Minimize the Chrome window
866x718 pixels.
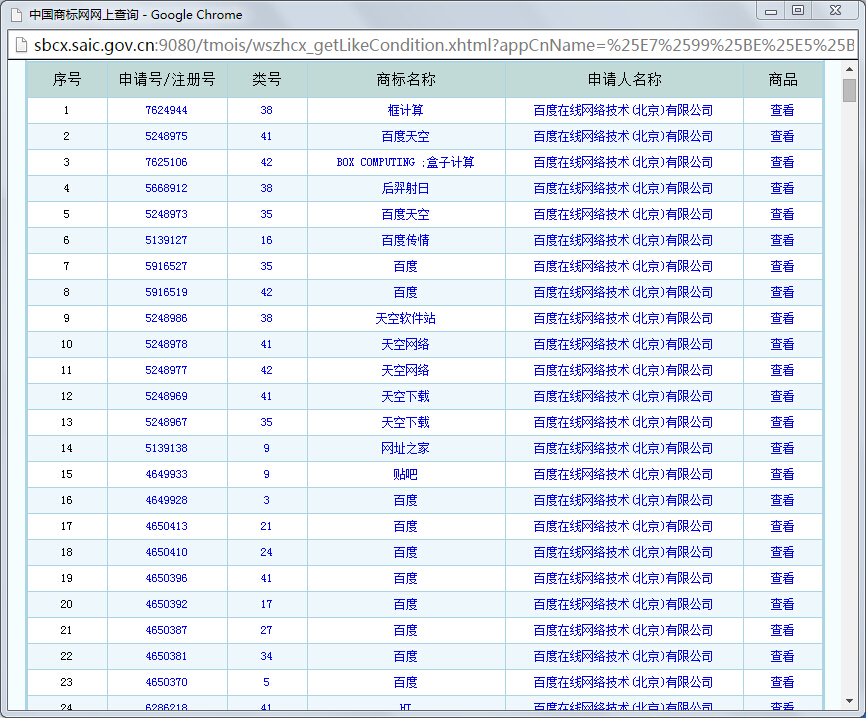click(x=771, y=11)
